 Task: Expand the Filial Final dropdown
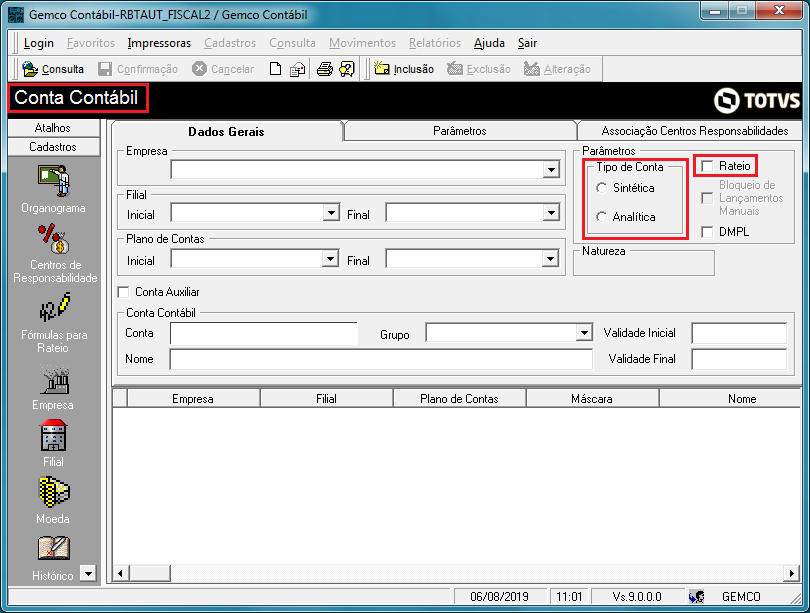pyautogui.click(x=551, y=212)
